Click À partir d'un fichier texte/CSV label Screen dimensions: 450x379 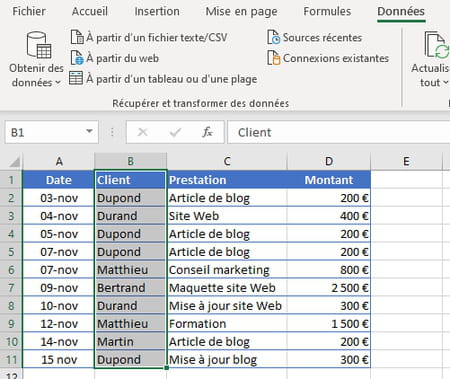coord(157,37)
